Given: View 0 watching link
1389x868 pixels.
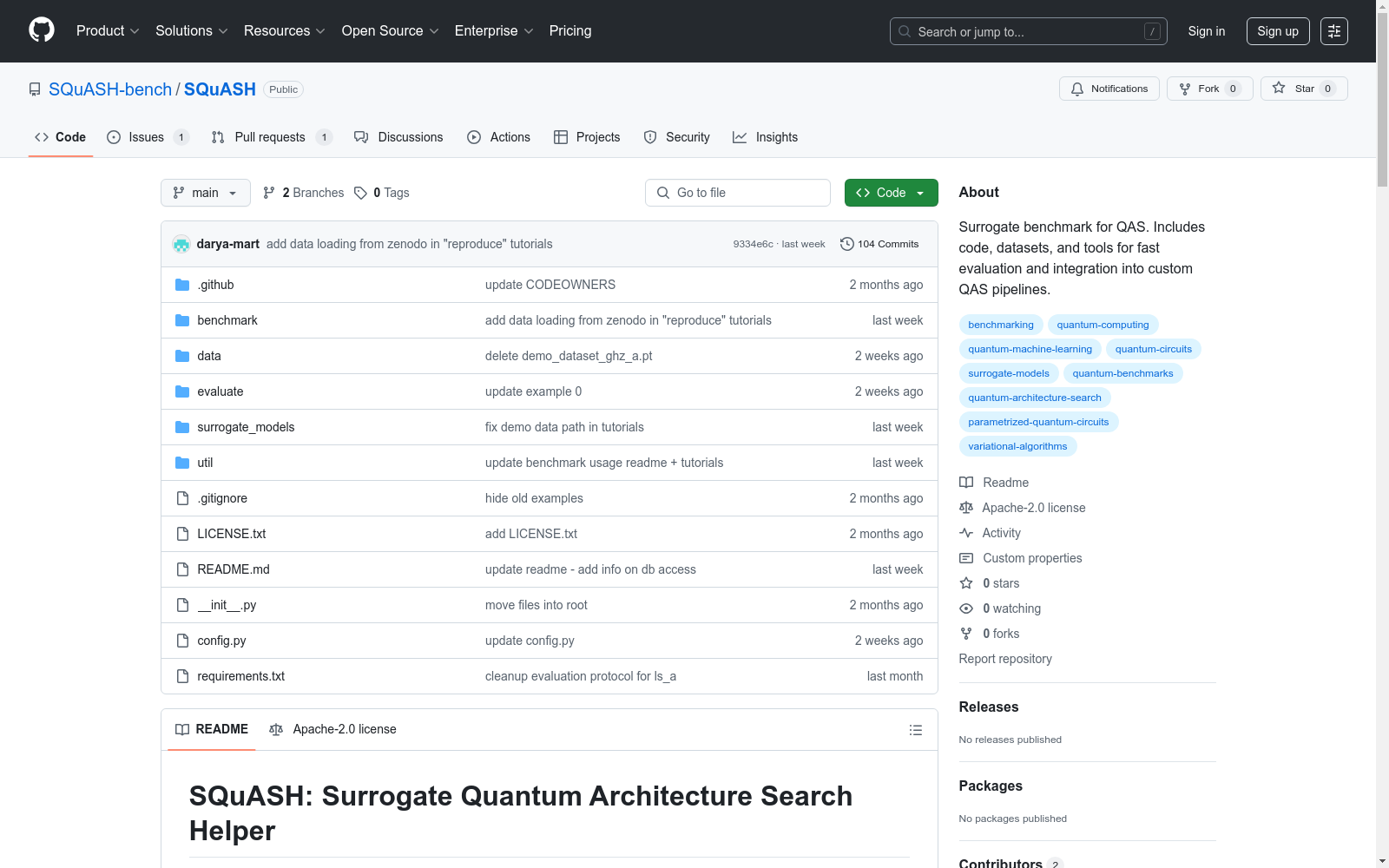Looking at the screenshot, I should [1000, 608].
